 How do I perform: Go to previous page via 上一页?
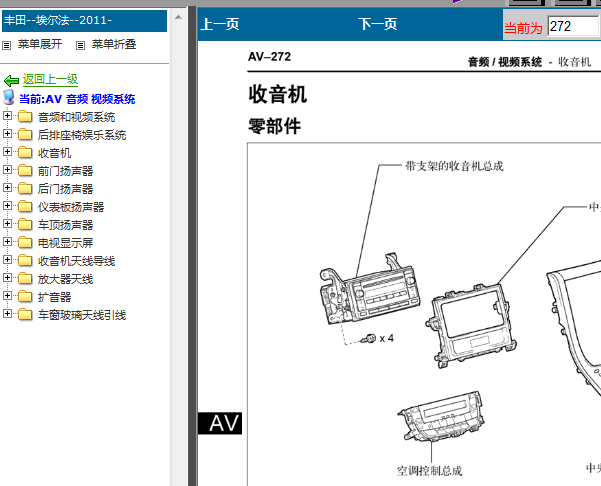point(220,24)
